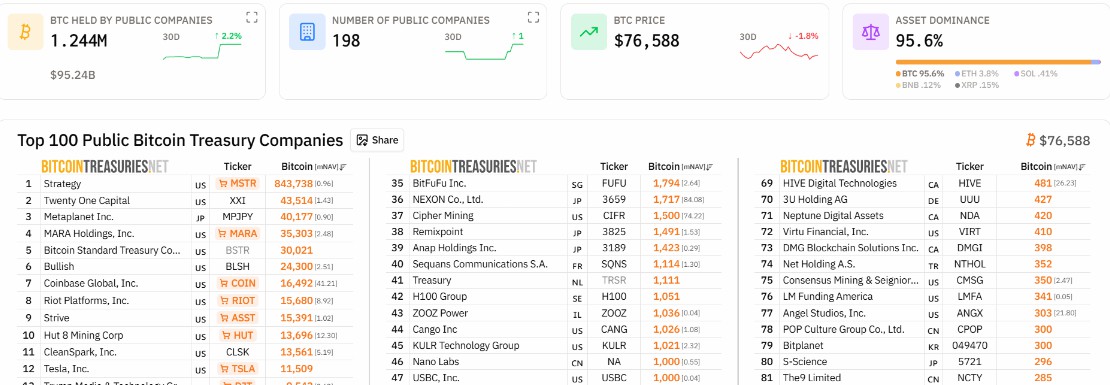This screenshot has height=385, width=1110.
Task: Expand the BTC held chart fullscreen
Action: point(251,17)
